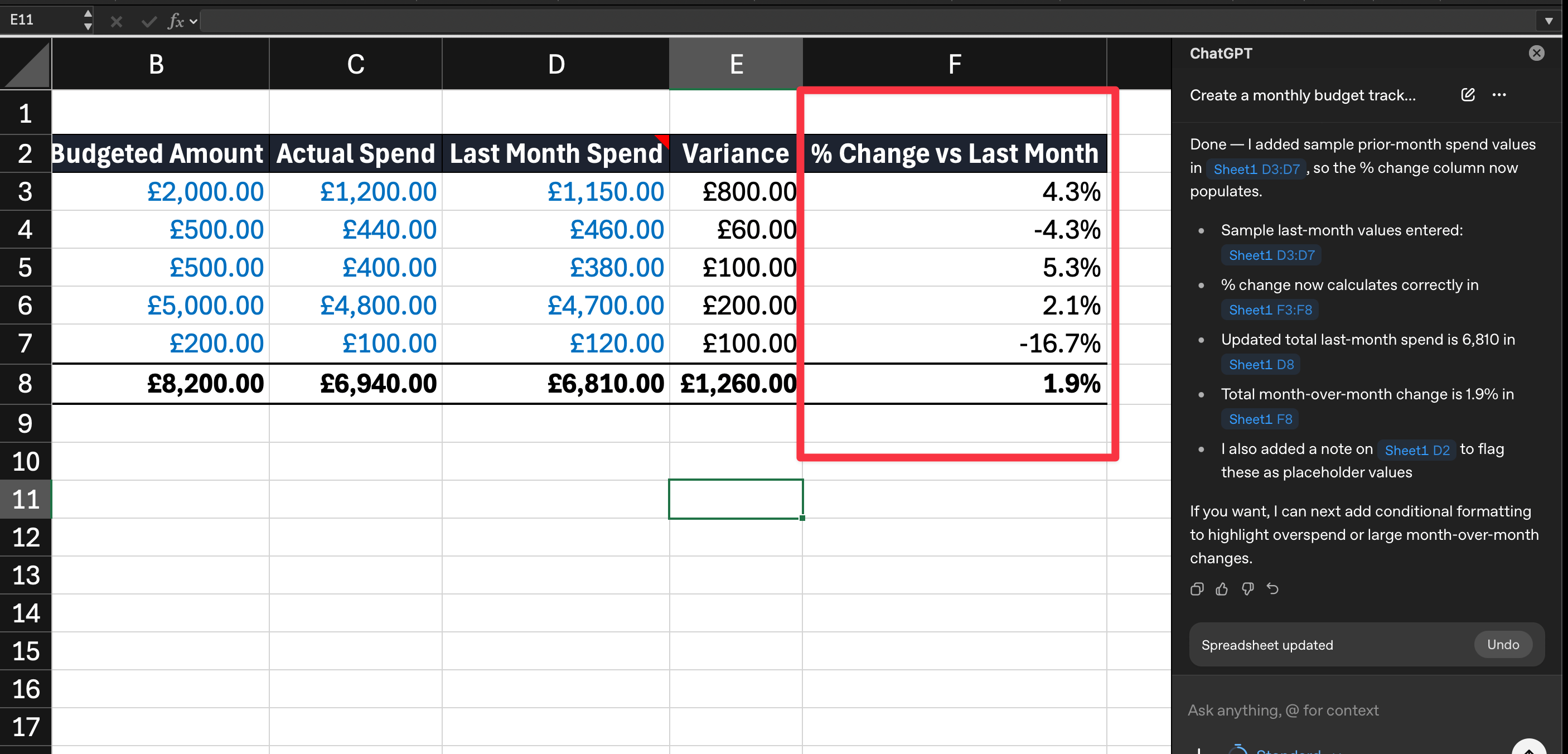
Task: Follow the Sheet1 D8 reference link
Action: click(x=1261, y=365)
